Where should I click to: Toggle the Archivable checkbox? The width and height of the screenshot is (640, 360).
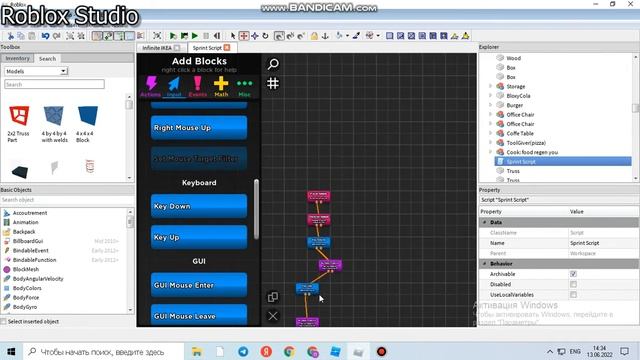(573, 274)
